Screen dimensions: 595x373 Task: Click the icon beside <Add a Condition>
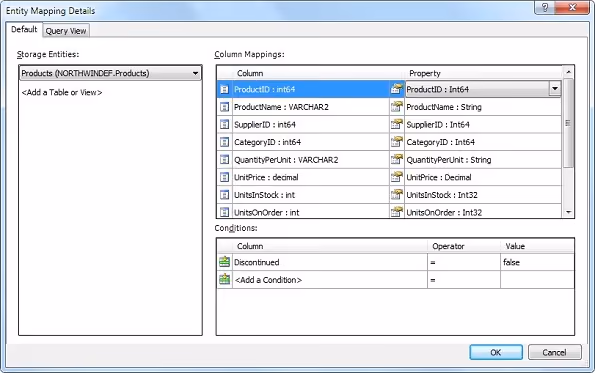[225, 279]
